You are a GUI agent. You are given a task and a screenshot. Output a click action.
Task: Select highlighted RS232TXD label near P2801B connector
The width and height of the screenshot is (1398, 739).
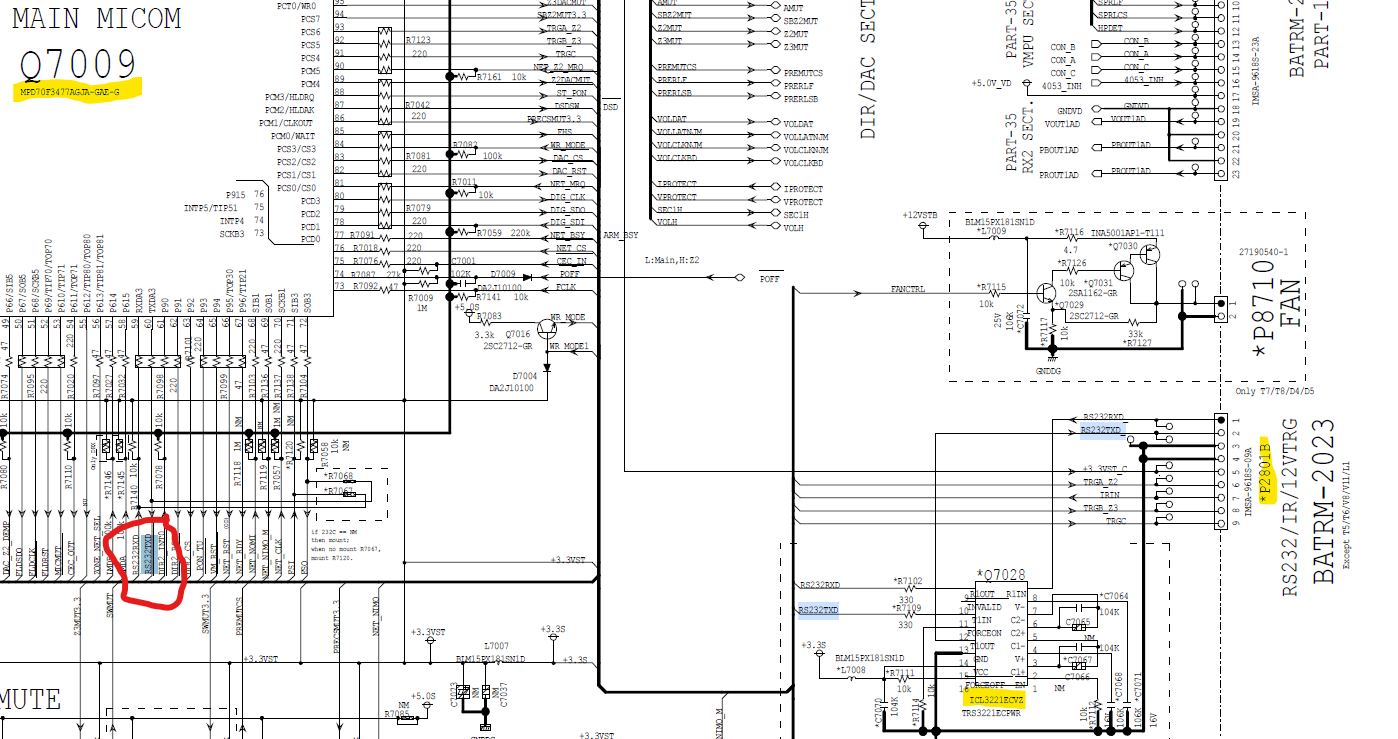(x=1102, y=430)
